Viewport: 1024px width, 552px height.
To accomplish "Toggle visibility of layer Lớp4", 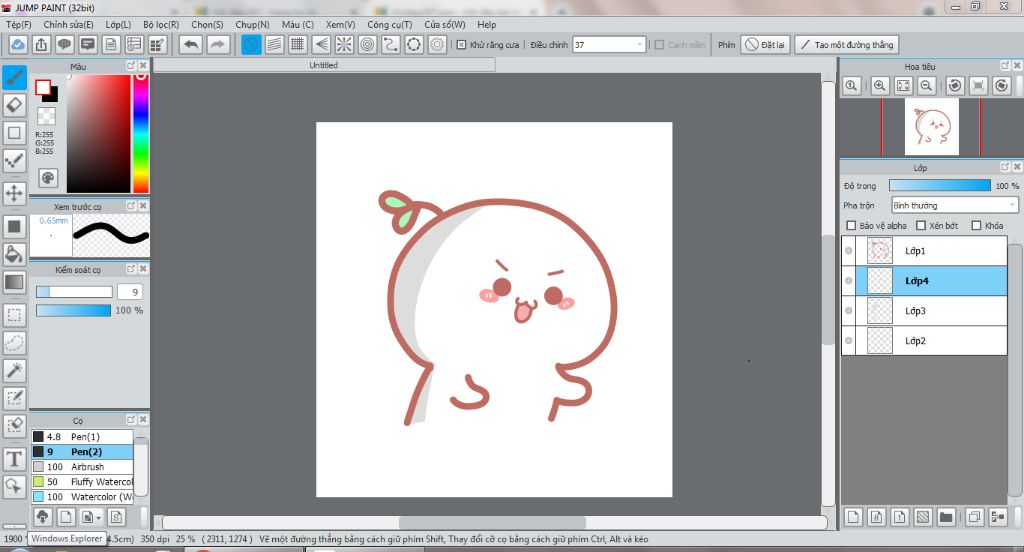I will tap(848, 281).
